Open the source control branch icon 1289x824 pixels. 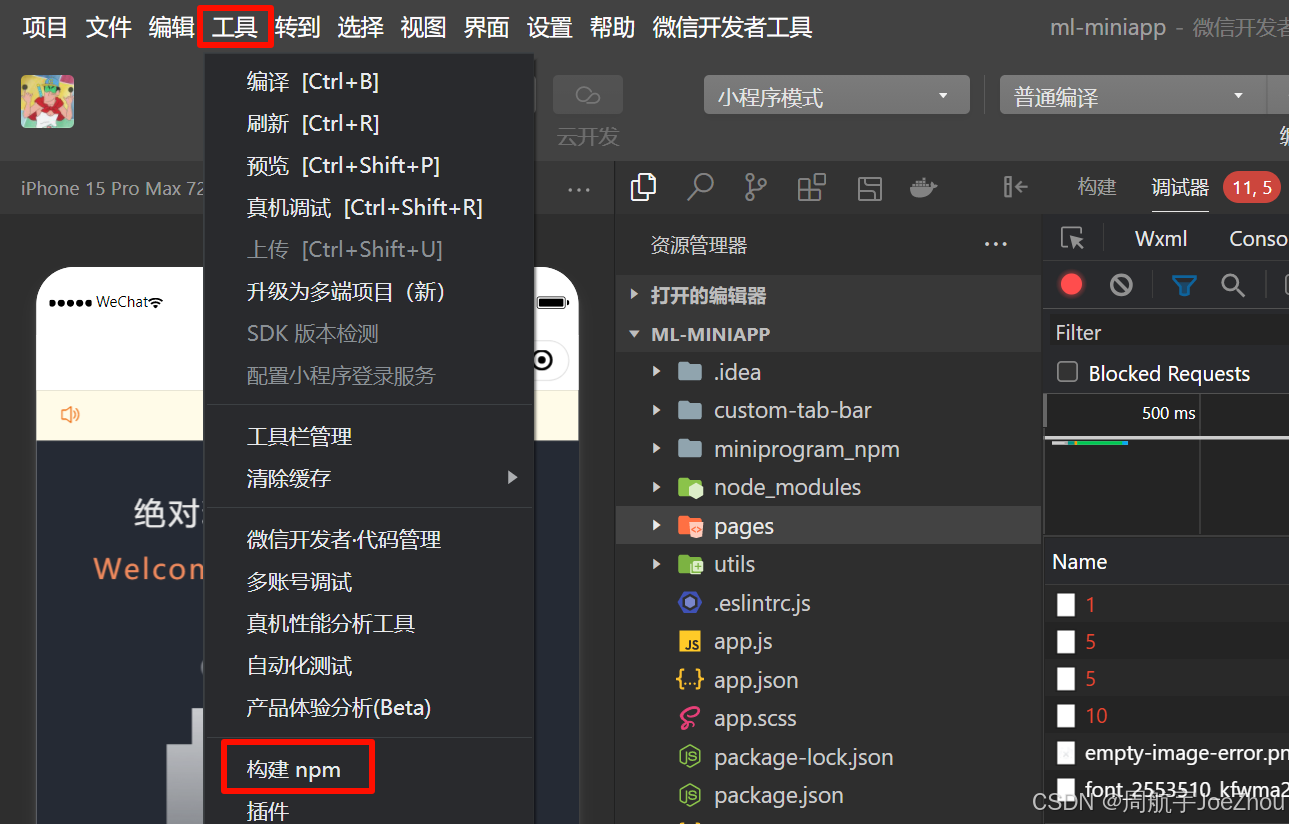[757, 187]
